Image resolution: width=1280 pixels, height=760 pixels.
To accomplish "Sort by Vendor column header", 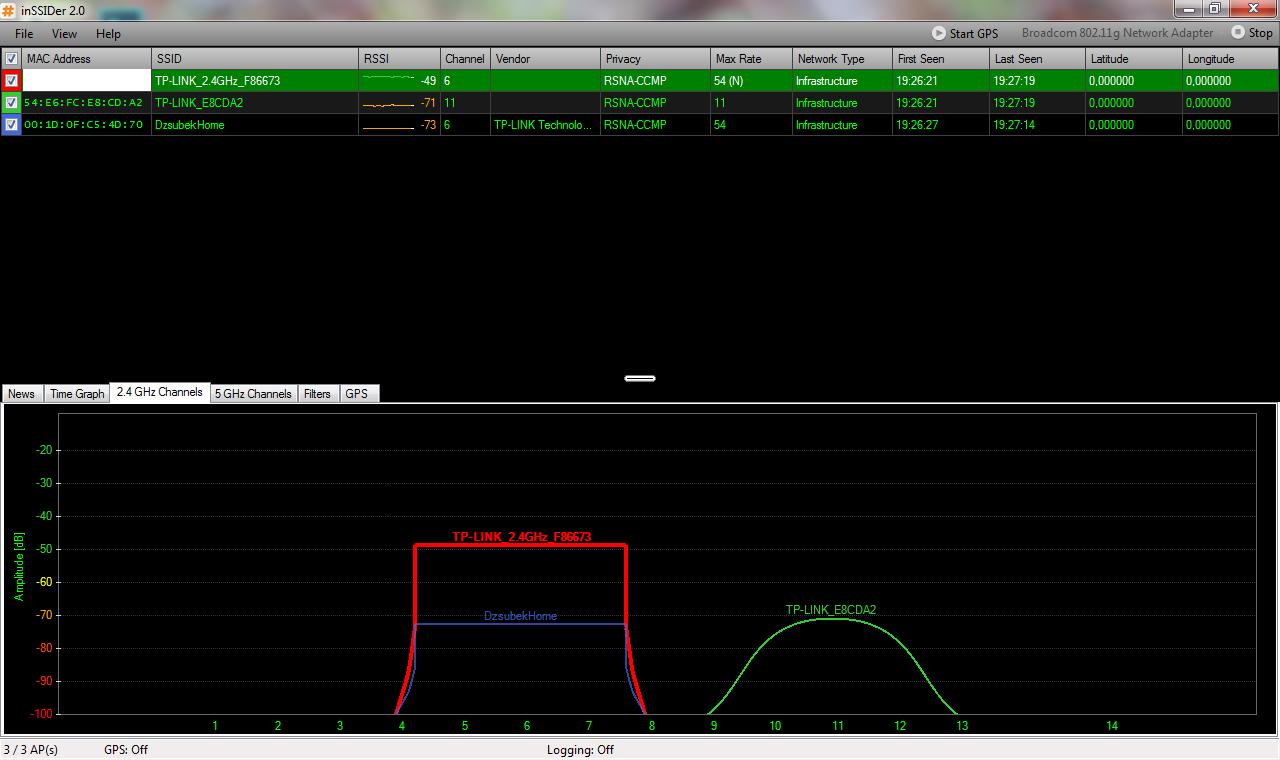I will click(x=545, y=59).
